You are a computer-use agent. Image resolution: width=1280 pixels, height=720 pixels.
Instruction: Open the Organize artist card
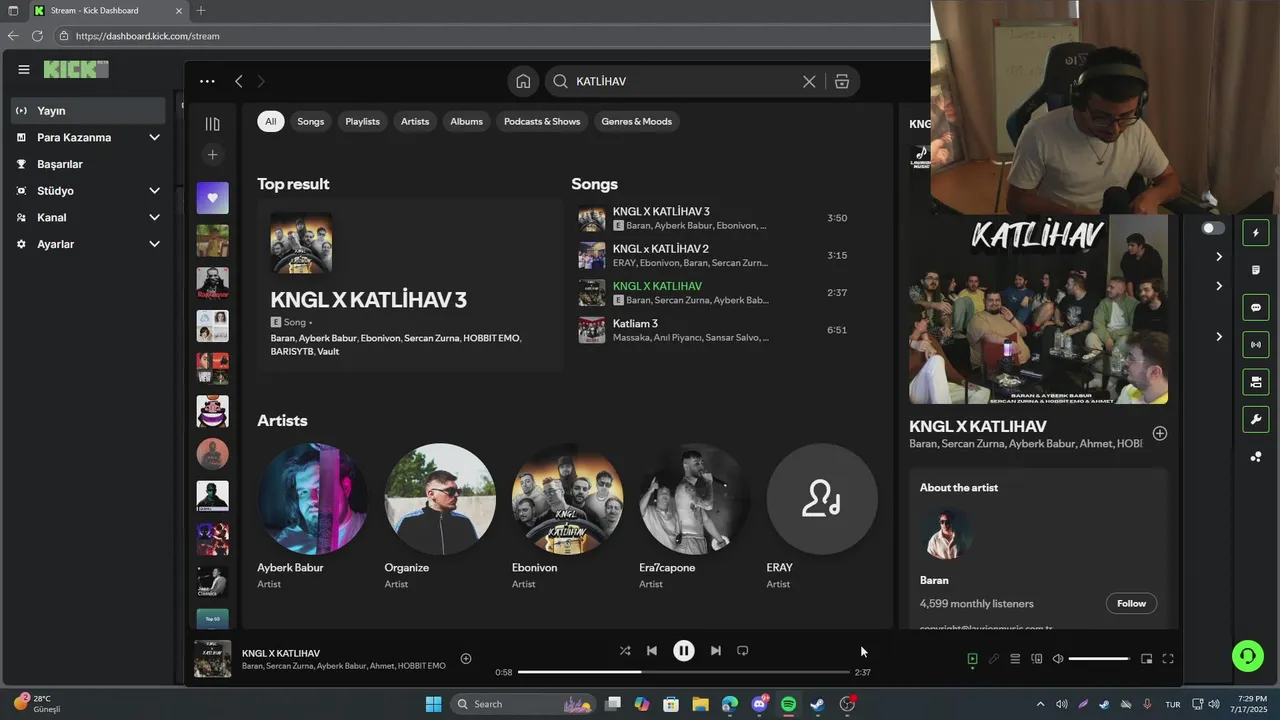coord(440,517)
